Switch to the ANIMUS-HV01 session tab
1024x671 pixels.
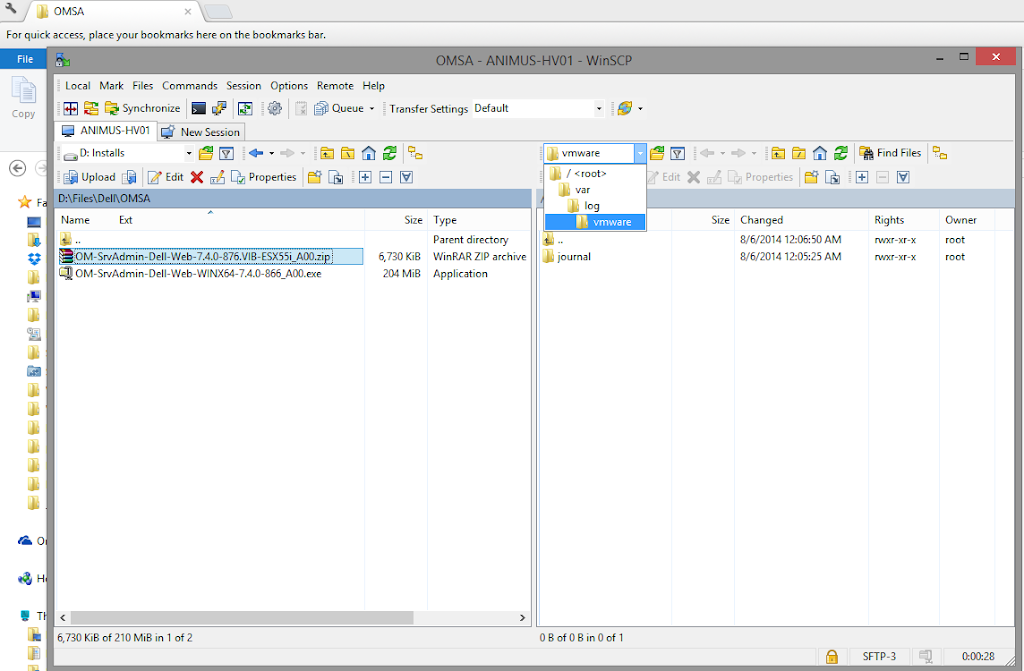click(x=106, y=131)
